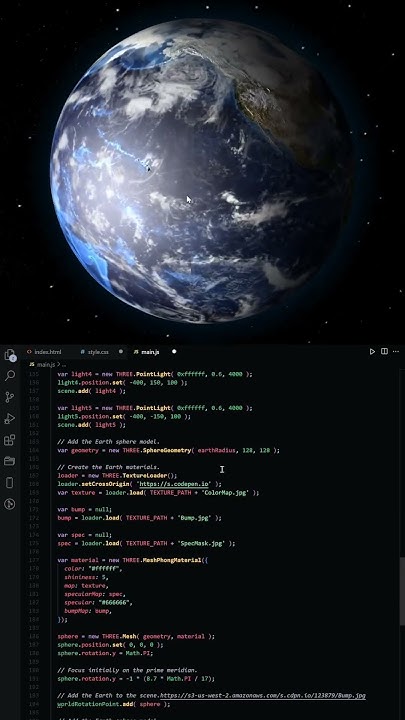Split the editor to the right
The image size is (405, 720).
(384, 351)
